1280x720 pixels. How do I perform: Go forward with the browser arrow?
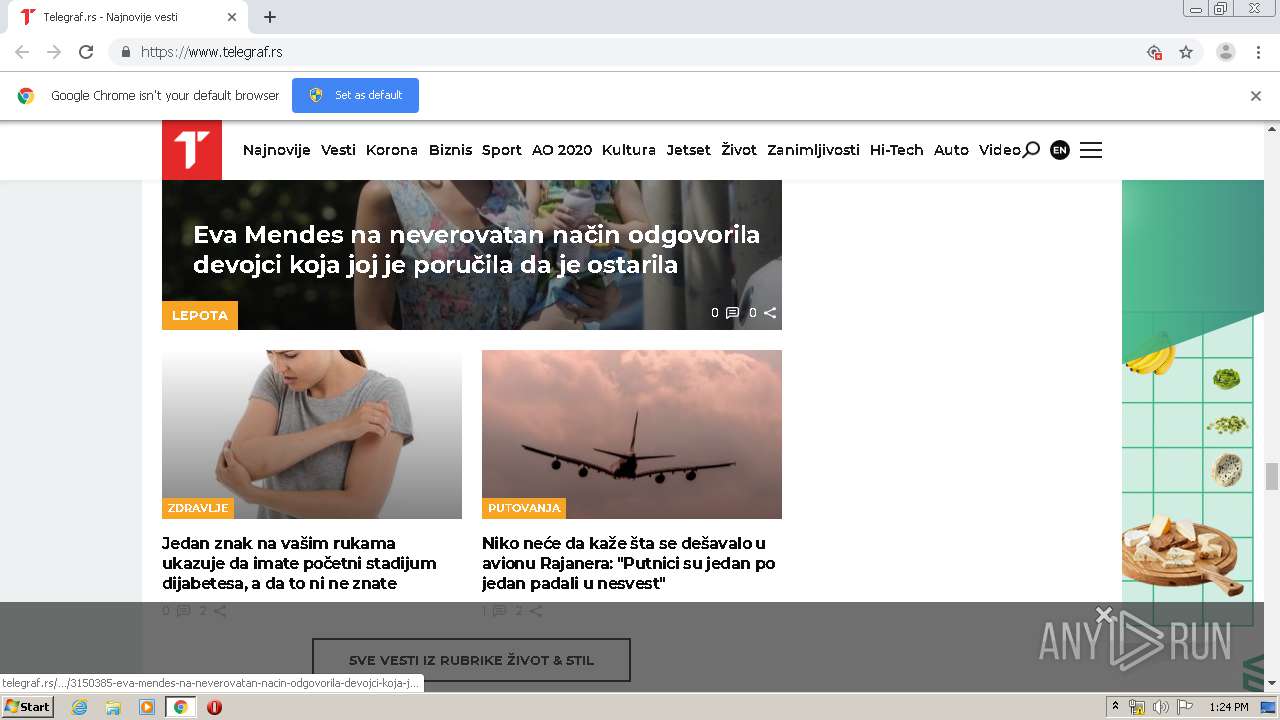tap(54, 52)
